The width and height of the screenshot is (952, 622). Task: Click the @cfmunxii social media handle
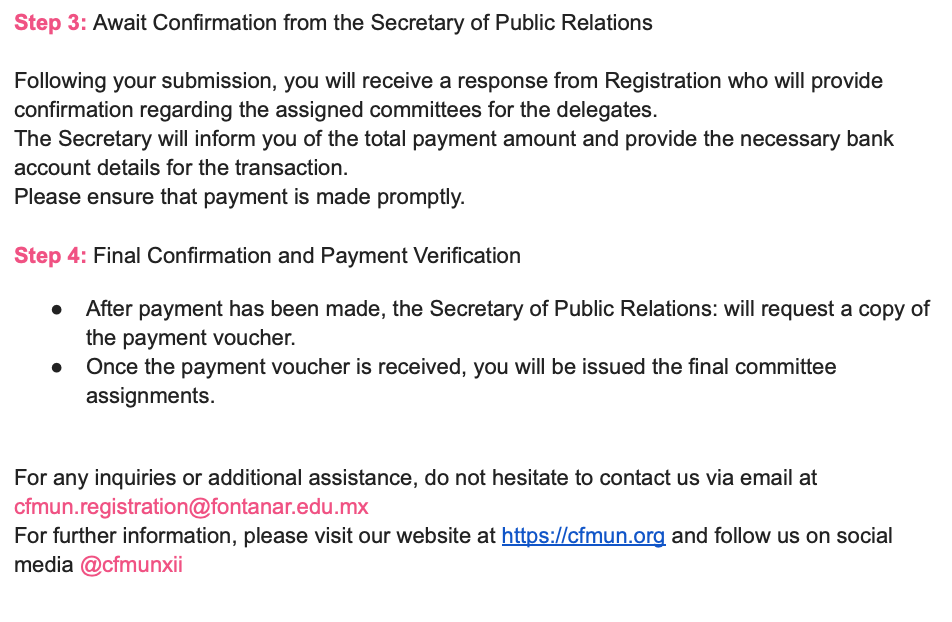pos(131,565)
